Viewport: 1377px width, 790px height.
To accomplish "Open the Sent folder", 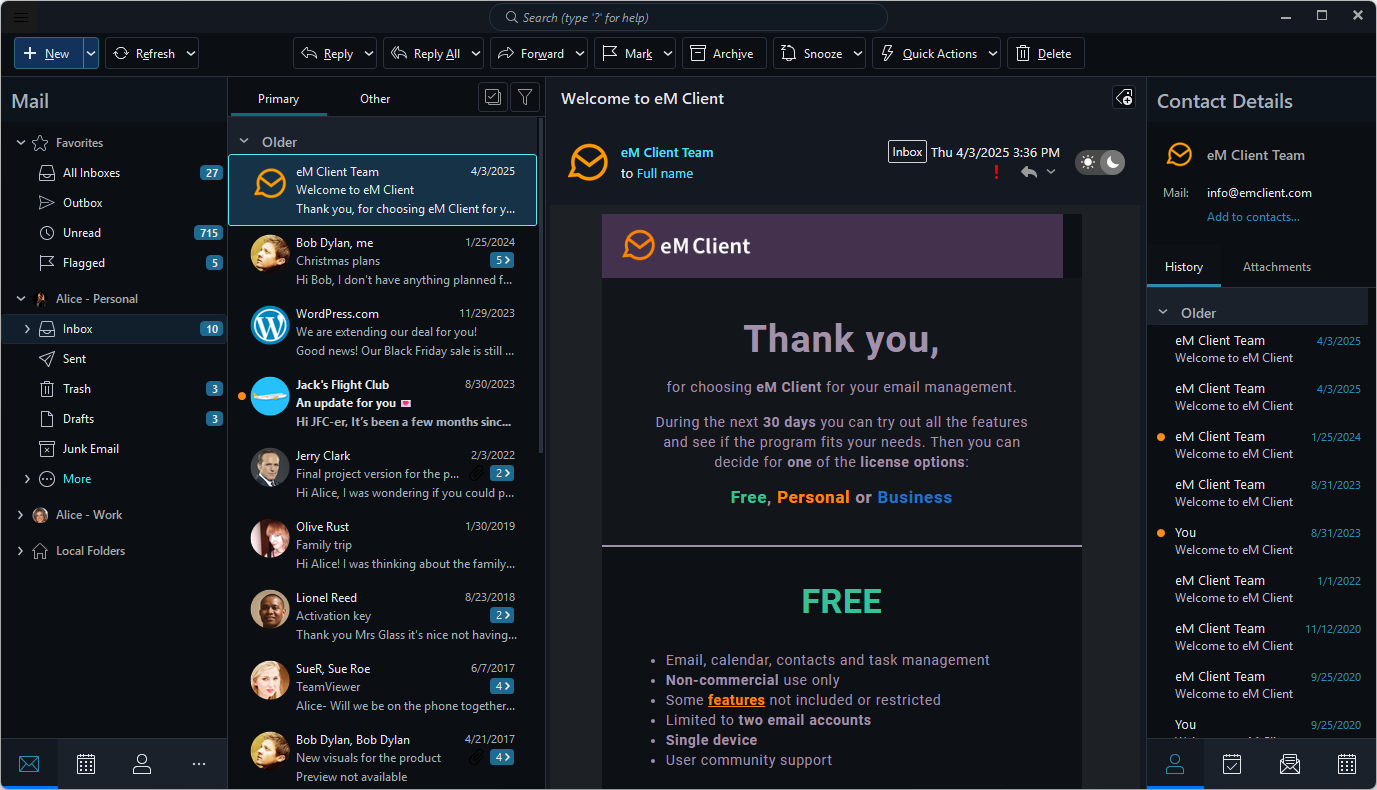I will (114, 359).
